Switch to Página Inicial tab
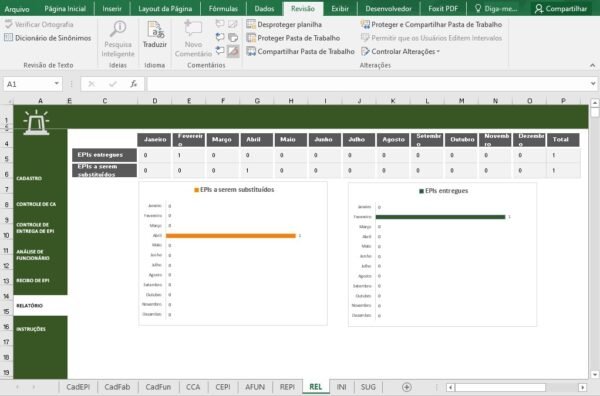Image resolution: width=600 pixels, height=396 pixels. [x=65, y=8]
